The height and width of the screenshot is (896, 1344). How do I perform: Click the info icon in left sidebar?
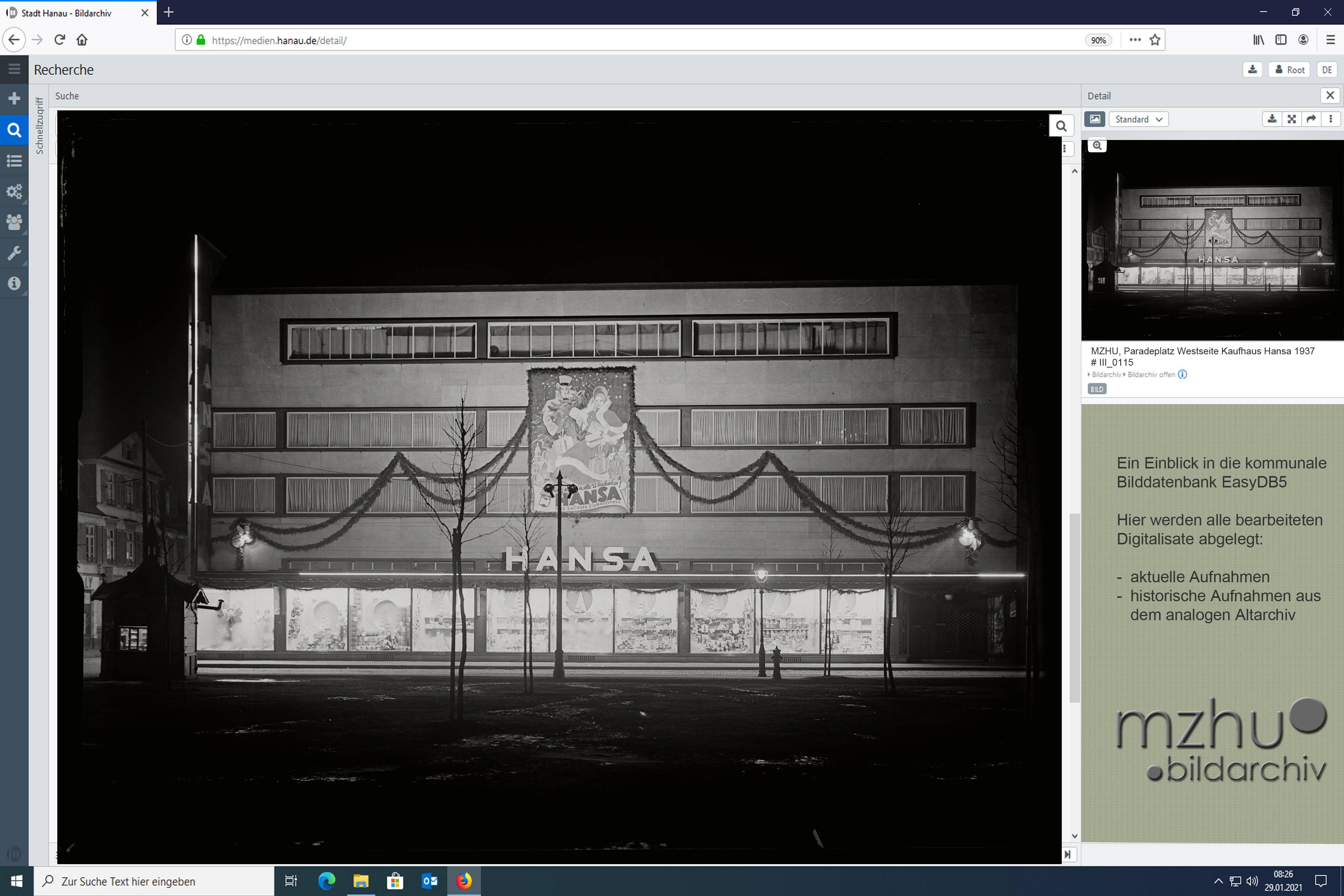pyautogui.click(x=14, y=283)
